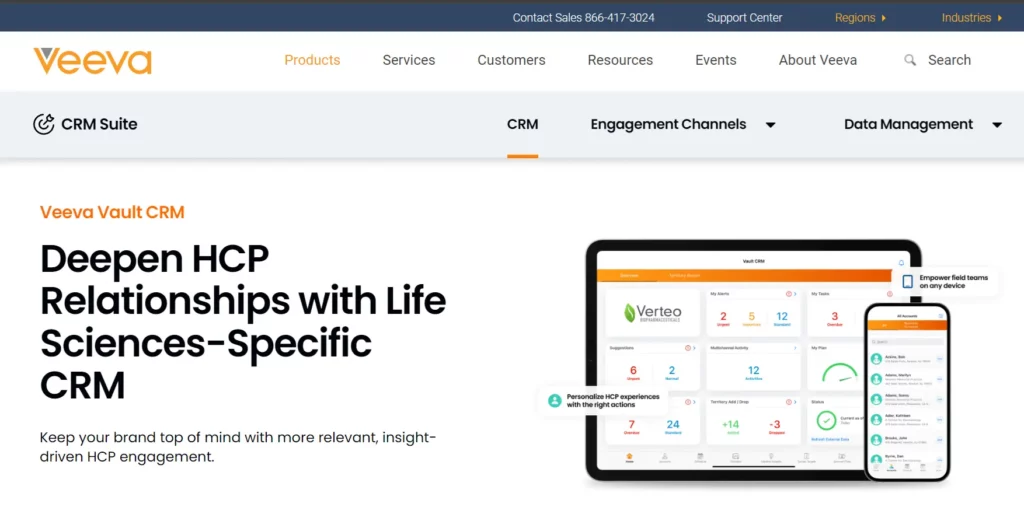Image resolution: width=1024 pixels, height=514 pixels.
Task: Open the Engagement Channels dropdown arrow
Action: [x=771, y=125]
